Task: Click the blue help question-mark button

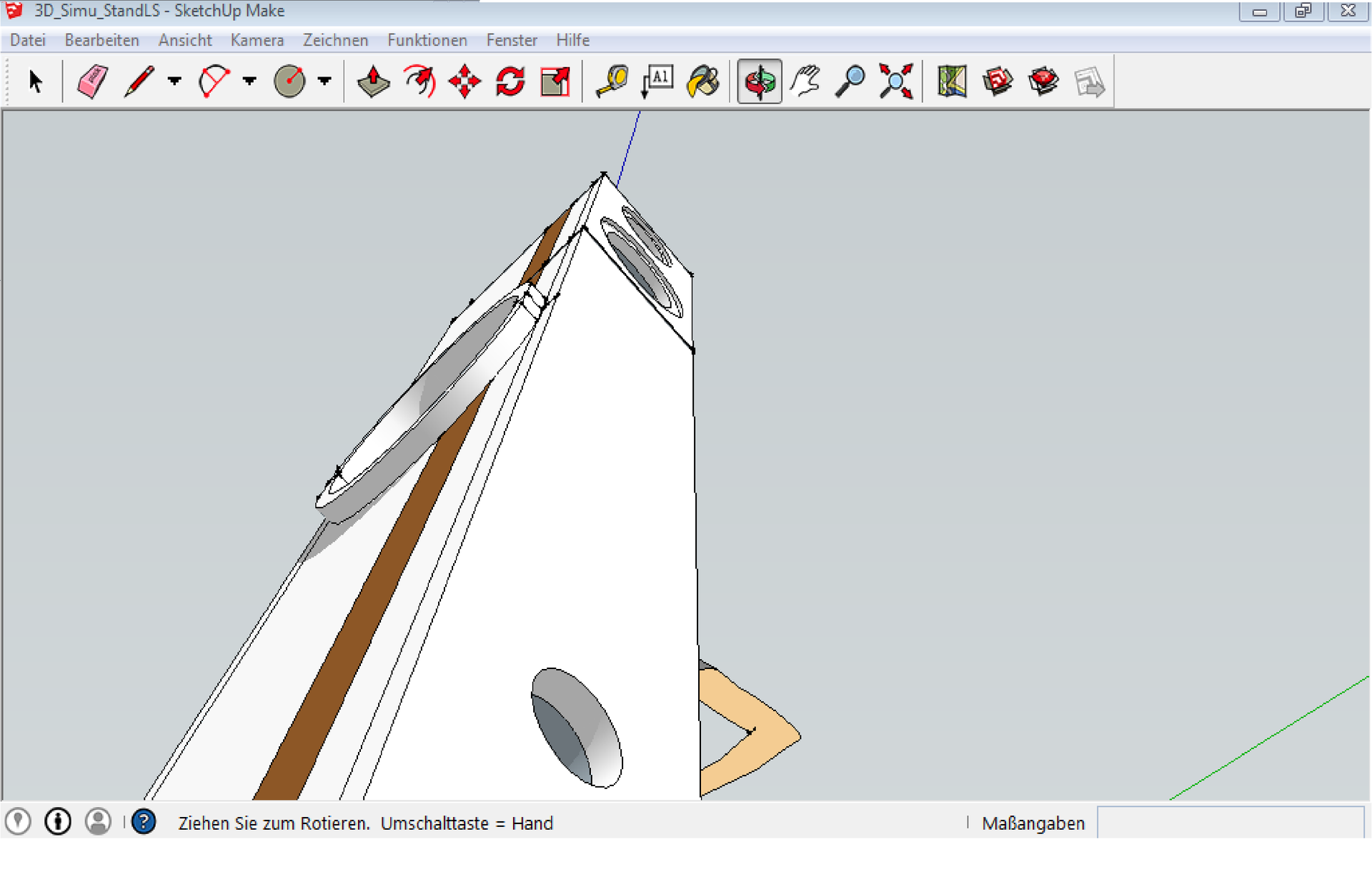Action: (x=144, y=822)
